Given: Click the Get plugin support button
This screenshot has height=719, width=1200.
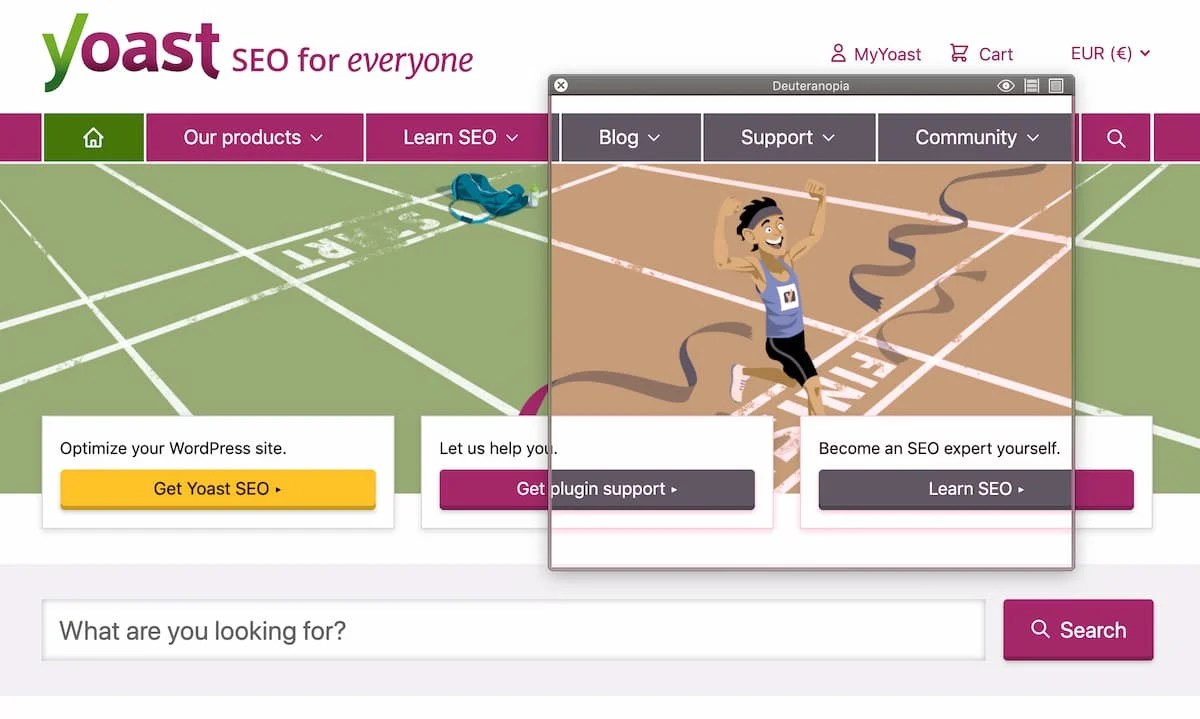Looking at the screenshot, I should tap(597, 489).
